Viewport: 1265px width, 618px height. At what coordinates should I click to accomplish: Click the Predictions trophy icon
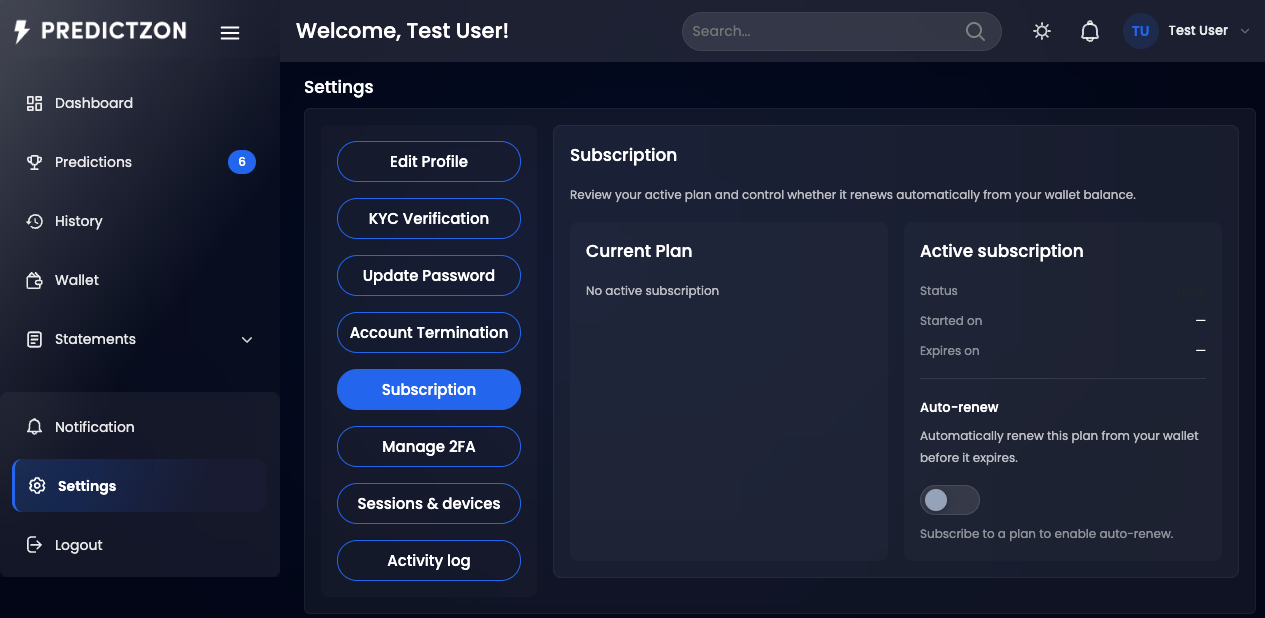click(34, 162)
